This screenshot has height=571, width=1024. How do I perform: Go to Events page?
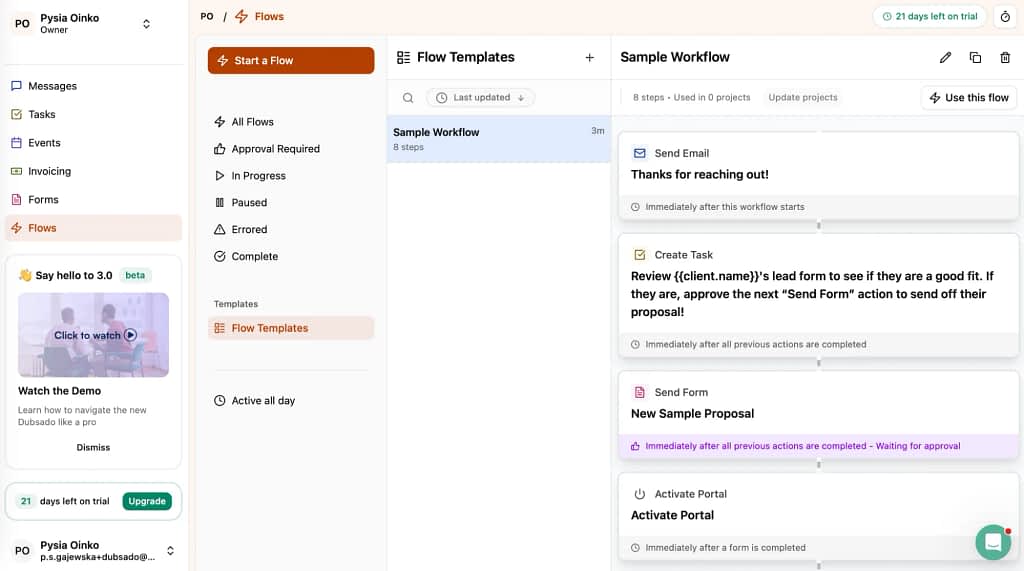tap(93, 142)
